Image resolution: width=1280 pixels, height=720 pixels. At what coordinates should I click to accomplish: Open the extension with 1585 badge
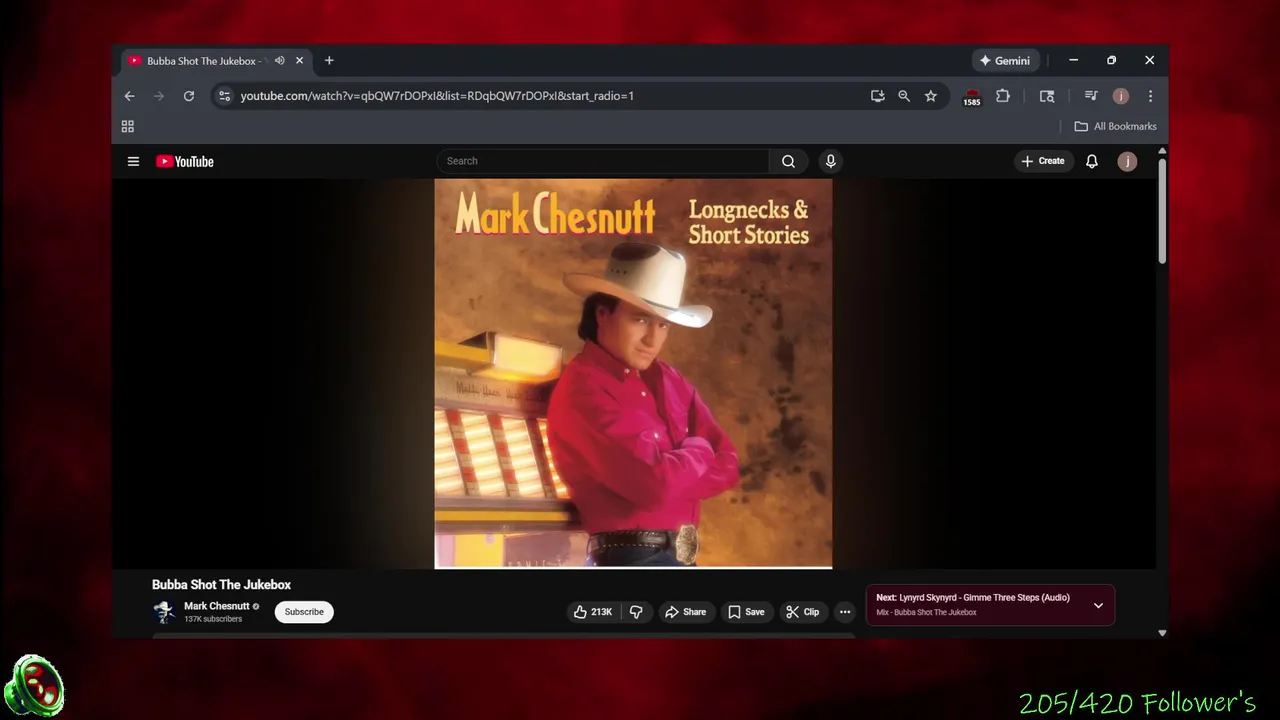pos(972,97)
